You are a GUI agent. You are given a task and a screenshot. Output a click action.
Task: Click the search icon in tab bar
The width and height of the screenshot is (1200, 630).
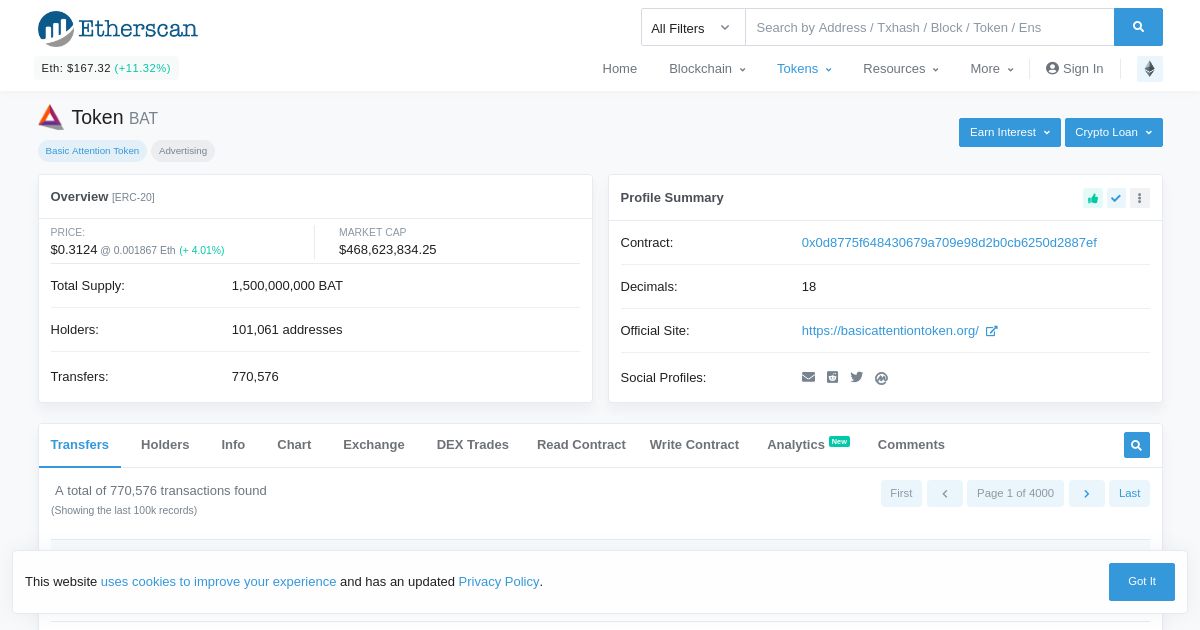click(x=1137, y=445)
